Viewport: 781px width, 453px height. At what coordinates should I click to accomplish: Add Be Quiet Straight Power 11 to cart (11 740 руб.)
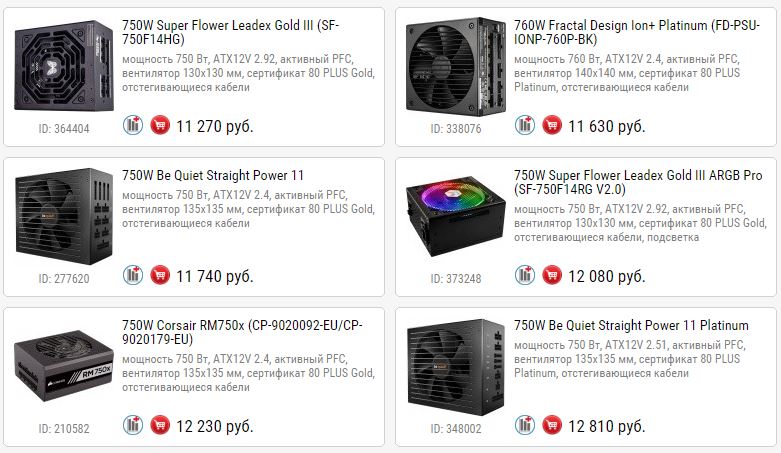[159, 275]
